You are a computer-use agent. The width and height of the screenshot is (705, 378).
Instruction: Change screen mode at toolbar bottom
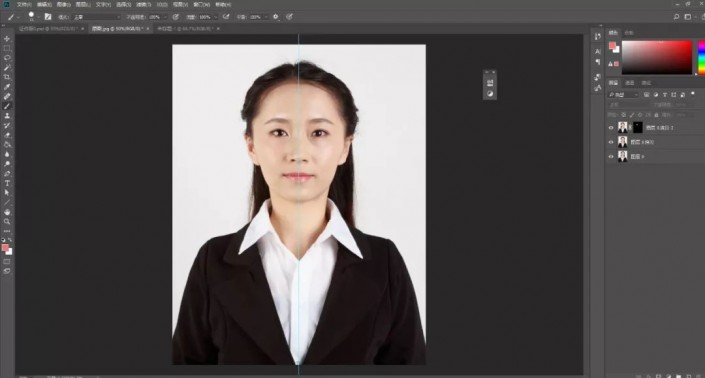7,271
